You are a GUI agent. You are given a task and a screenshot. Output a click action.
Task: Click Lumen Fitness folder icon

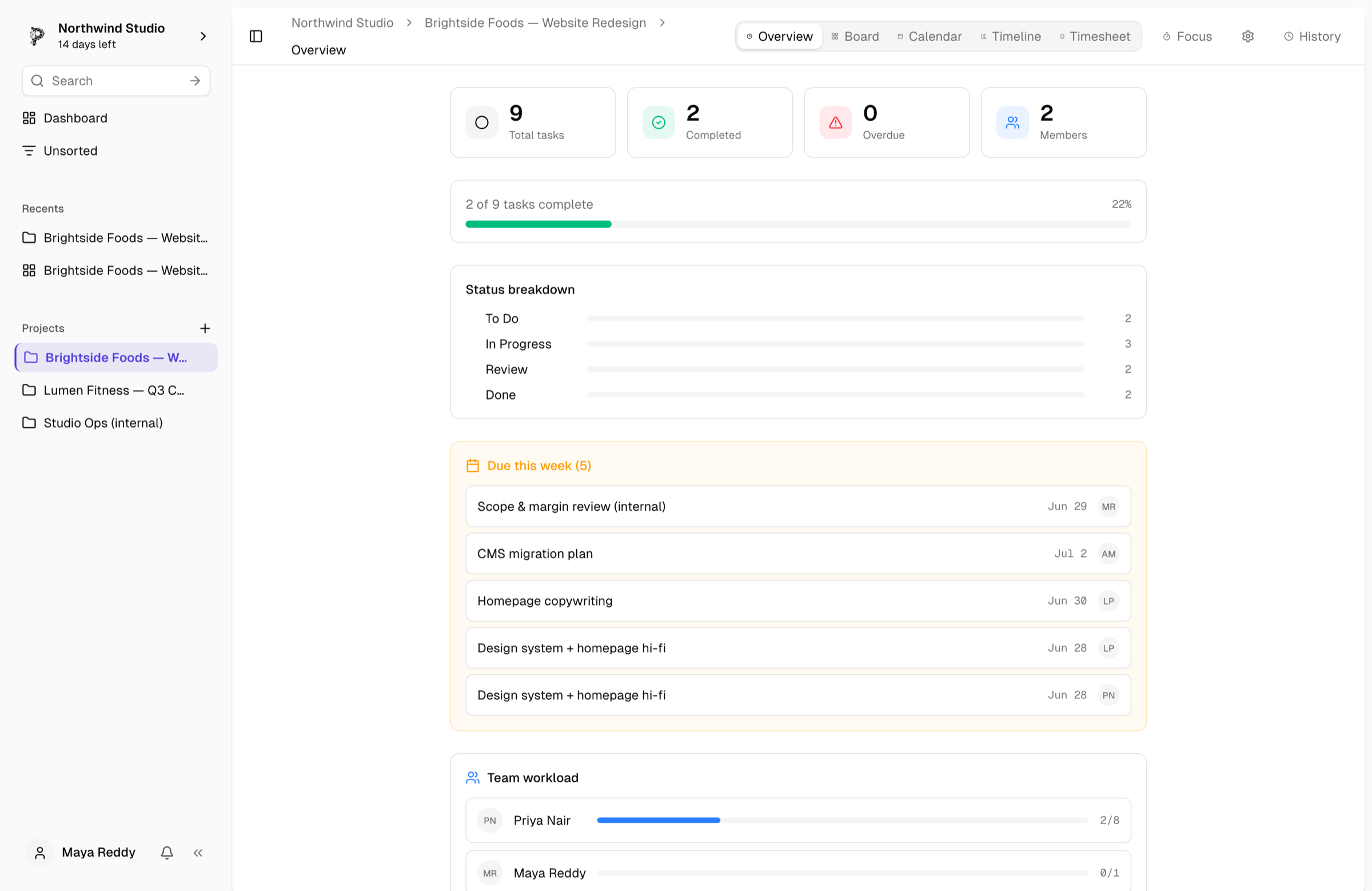(29, 390)
